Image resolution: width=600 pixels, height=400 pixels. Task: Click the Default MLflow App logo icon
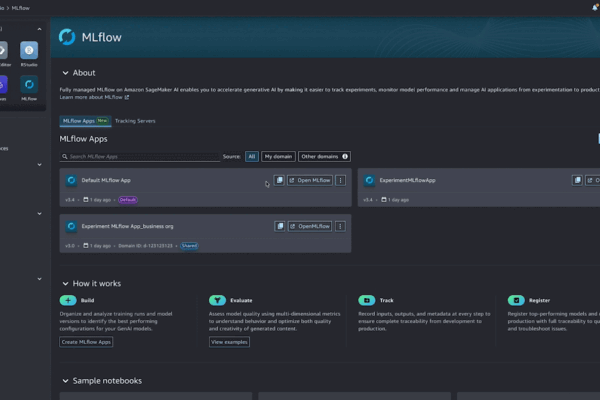click(x=71, y=180)
